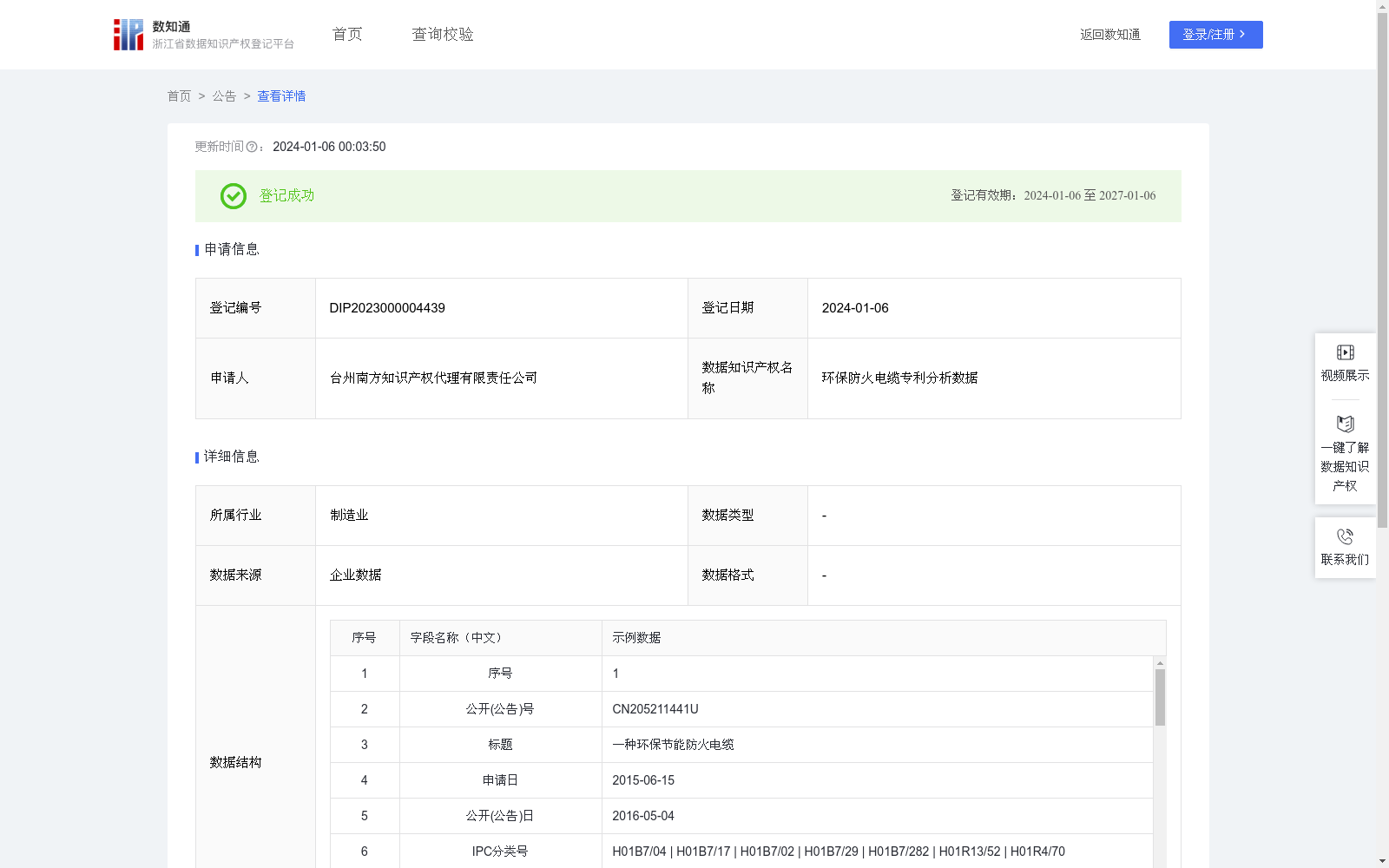Open the 查询校验 navigation tab
Image resolution: width=1389 pixels, height=868 pixels.
tap(443, 34)
